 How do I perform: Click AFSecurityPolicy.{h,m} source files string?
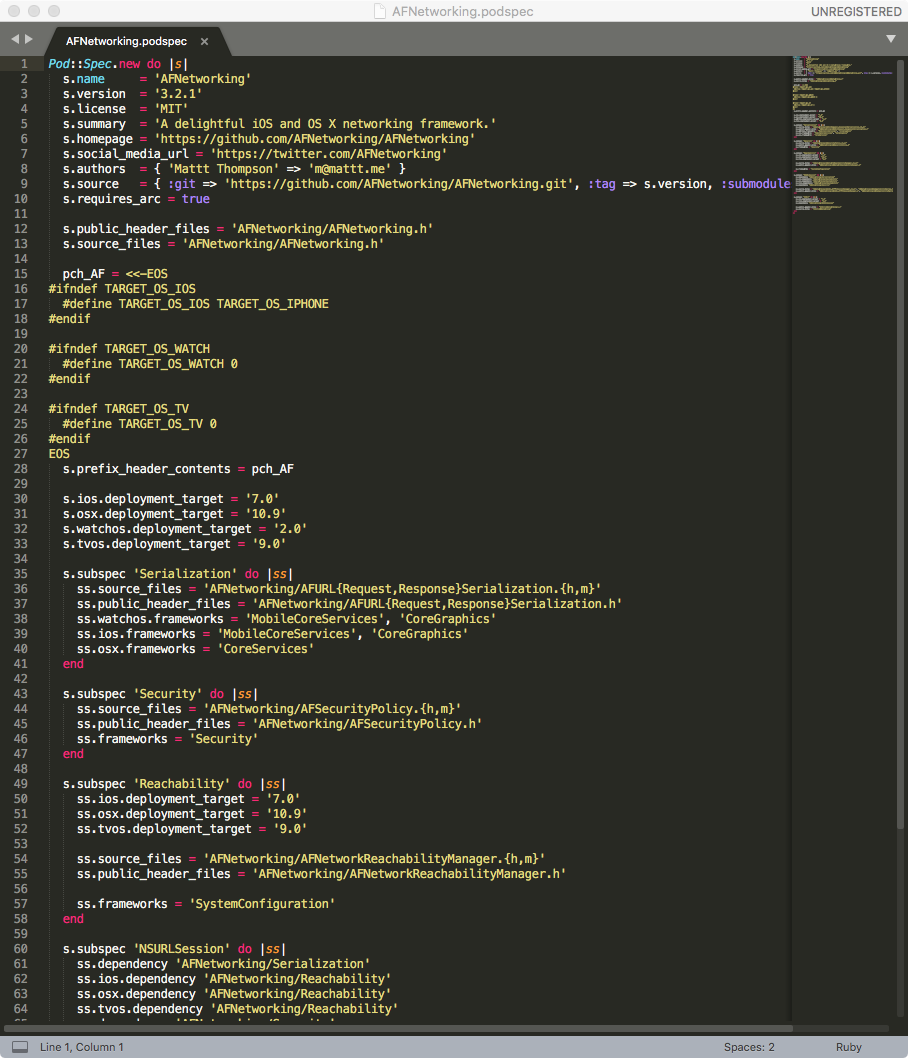tap(332, 709)
